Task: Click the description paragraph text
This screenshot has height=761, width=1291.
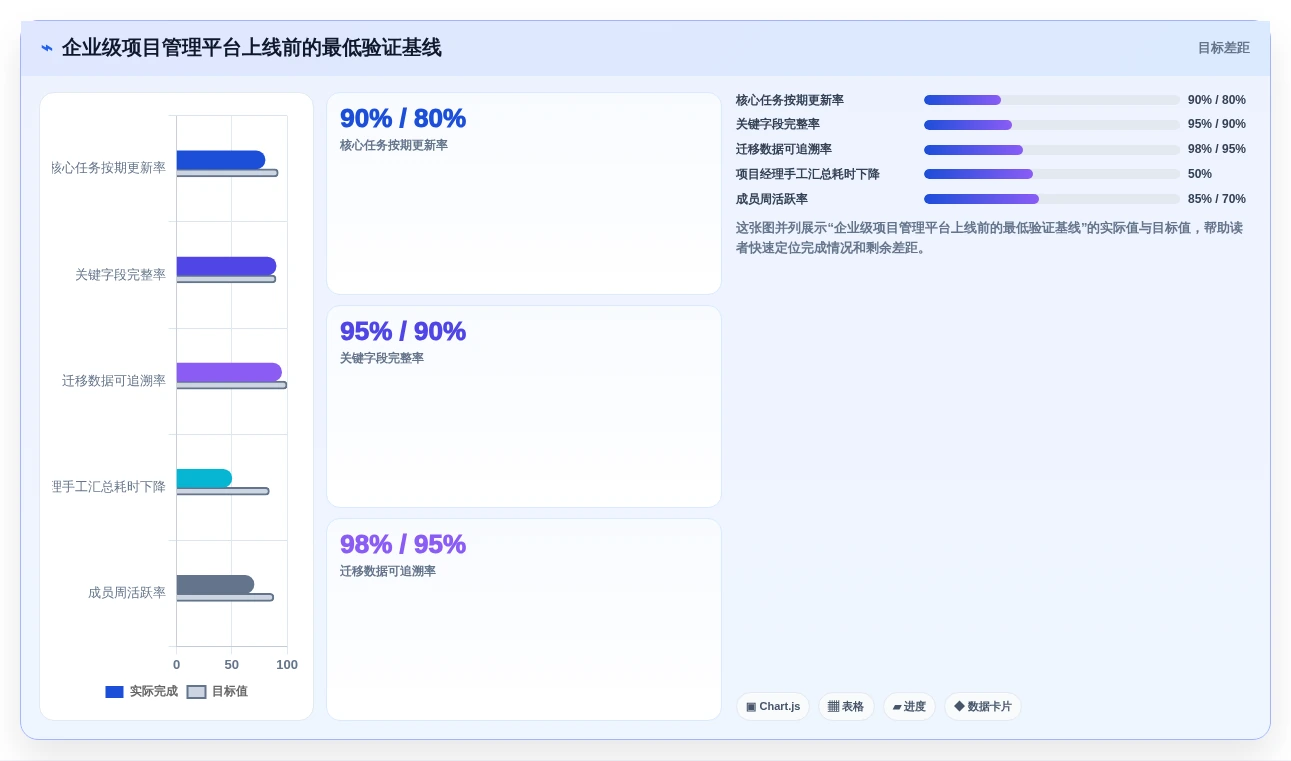Action: point(990,238)
